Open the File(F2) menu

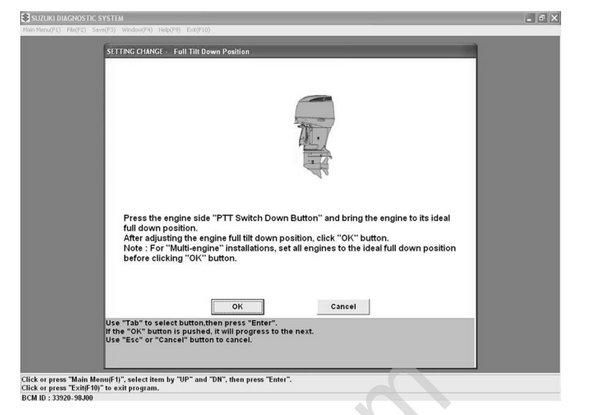77,30
